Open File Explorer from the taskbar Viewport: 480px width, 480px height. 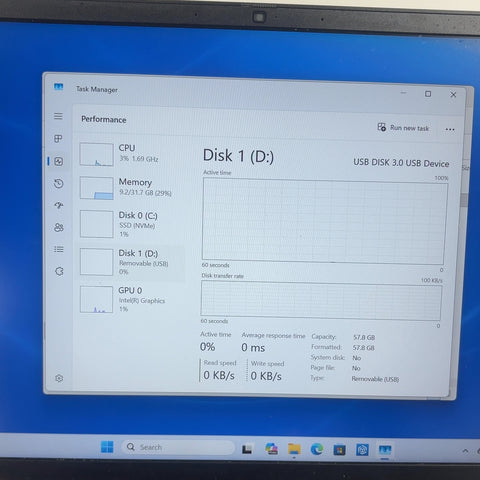(294, 449)
